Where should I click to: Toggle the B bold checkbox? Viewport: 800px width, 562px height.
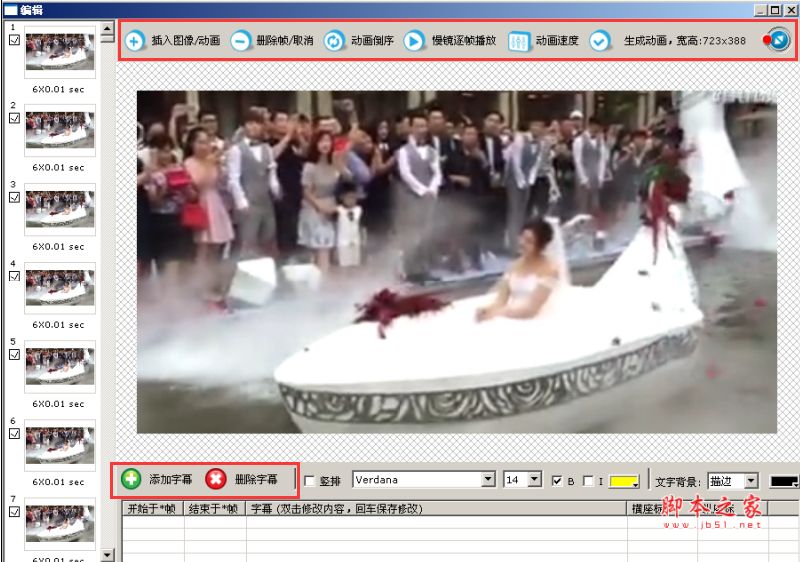click(557, 481)
